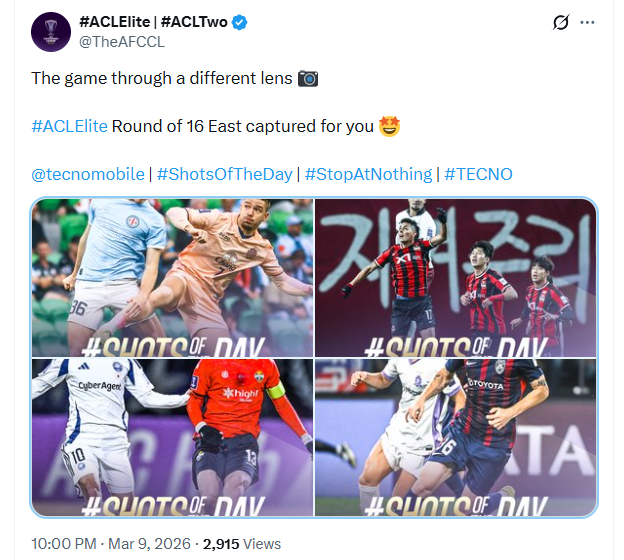The height and width of the screenshot is (560, 624).
Task: View photo of CyberAgent and orange-kit players
Action: (172, 437)
